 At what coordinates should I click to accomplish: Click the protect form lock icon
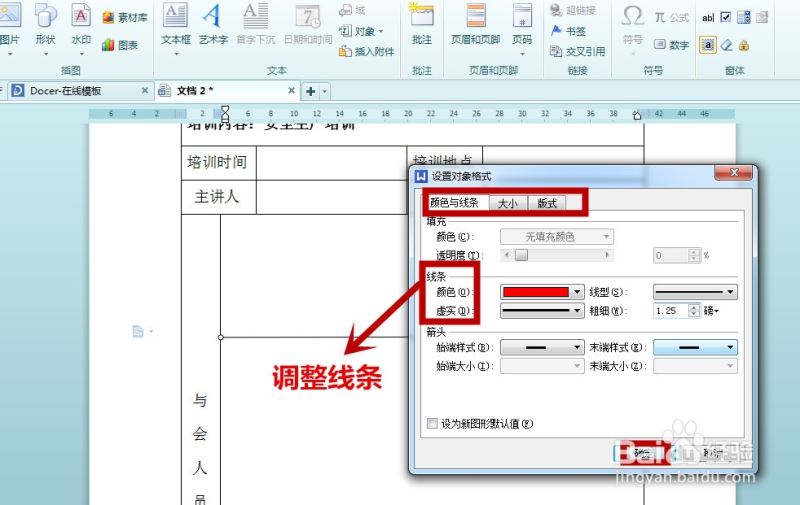point(744,45)
